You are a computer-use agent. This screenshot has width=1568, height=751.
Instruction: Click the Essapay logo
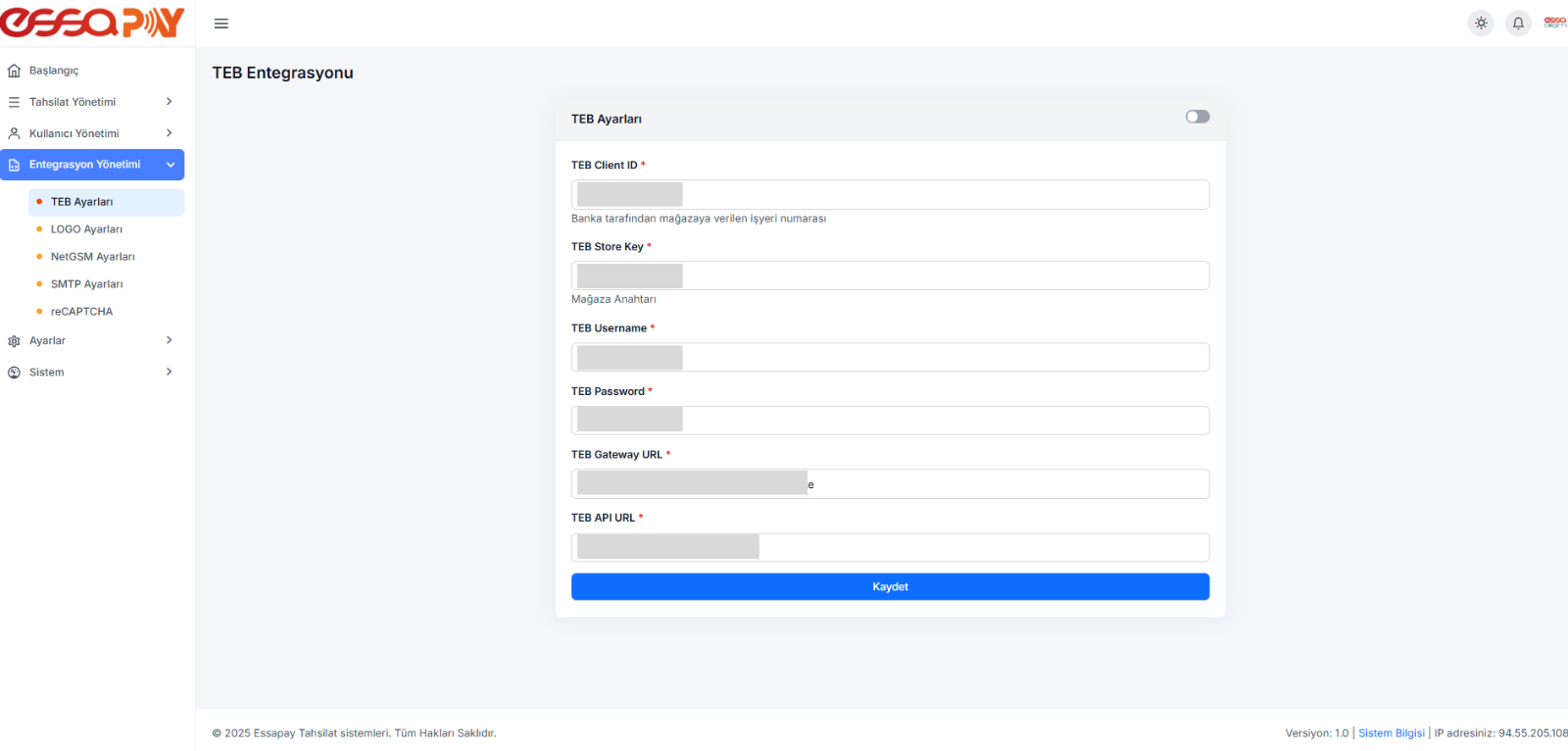93,23
